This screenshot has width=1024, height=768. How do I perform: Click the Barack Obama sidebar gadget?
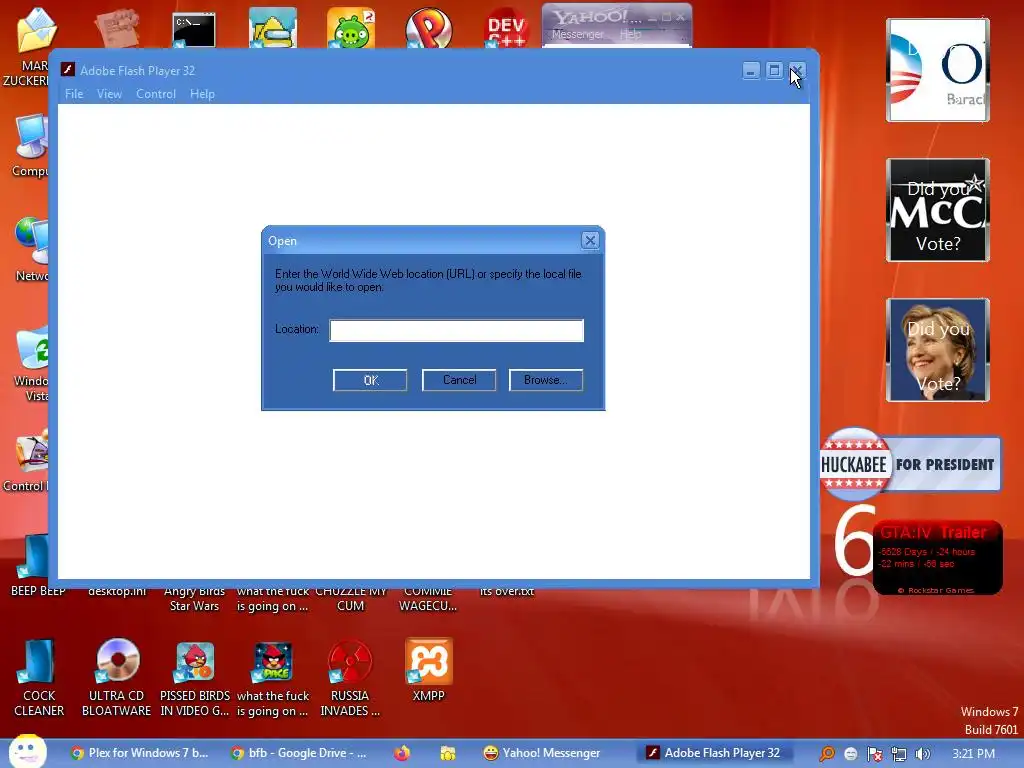tap(938, 70)
